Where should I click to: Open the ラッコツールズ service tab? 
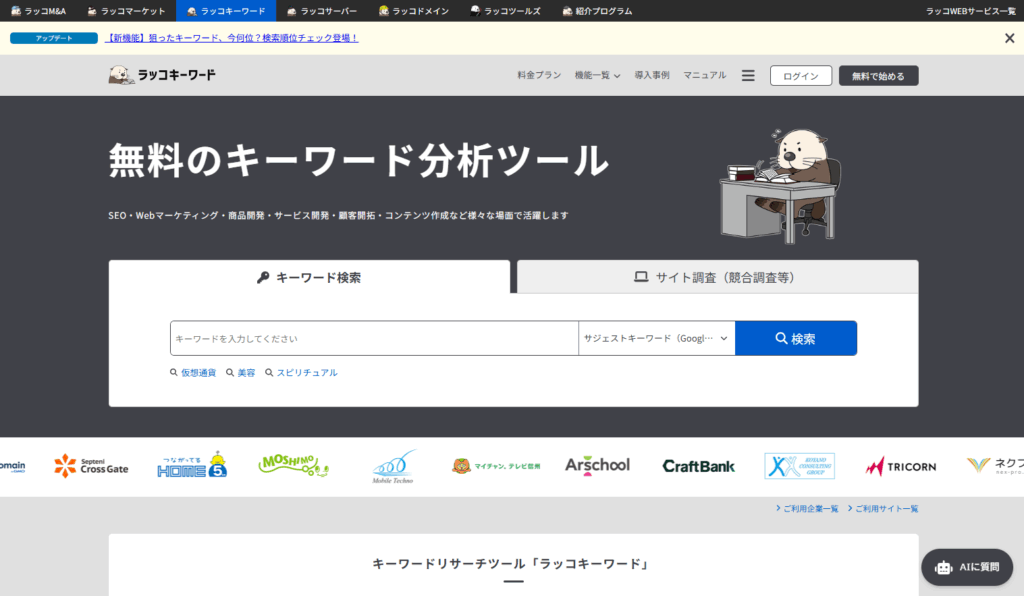click(x=505, y=11)
